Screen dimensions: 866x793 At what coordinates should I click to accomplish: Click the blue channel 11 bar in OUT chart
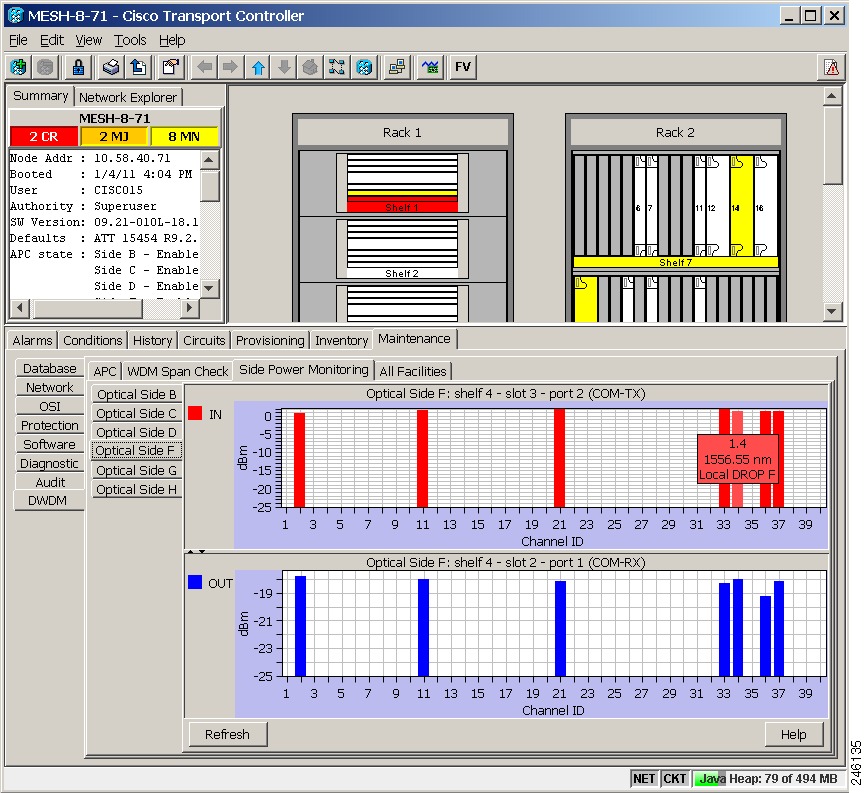click(x=424, y=627)
